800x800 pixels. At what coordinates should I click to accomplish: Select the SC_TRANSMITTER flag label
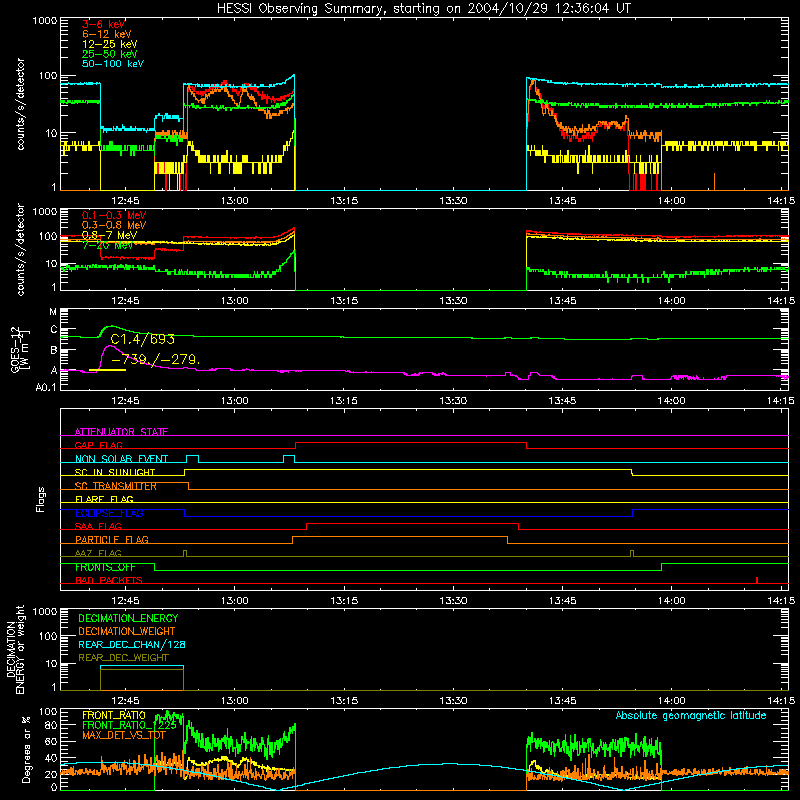[116, 486]
